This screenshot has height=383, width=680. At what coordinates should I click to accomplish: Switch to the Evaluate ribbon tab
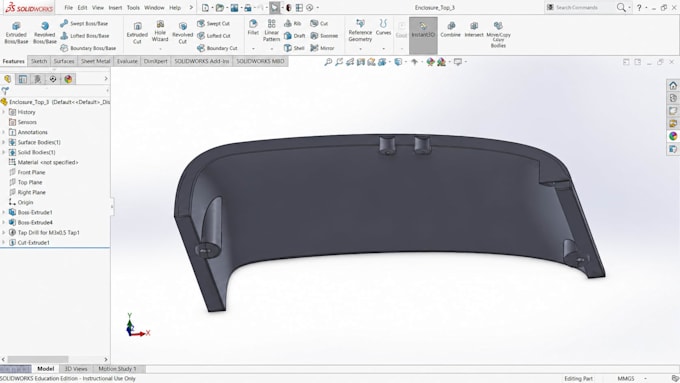127,61
